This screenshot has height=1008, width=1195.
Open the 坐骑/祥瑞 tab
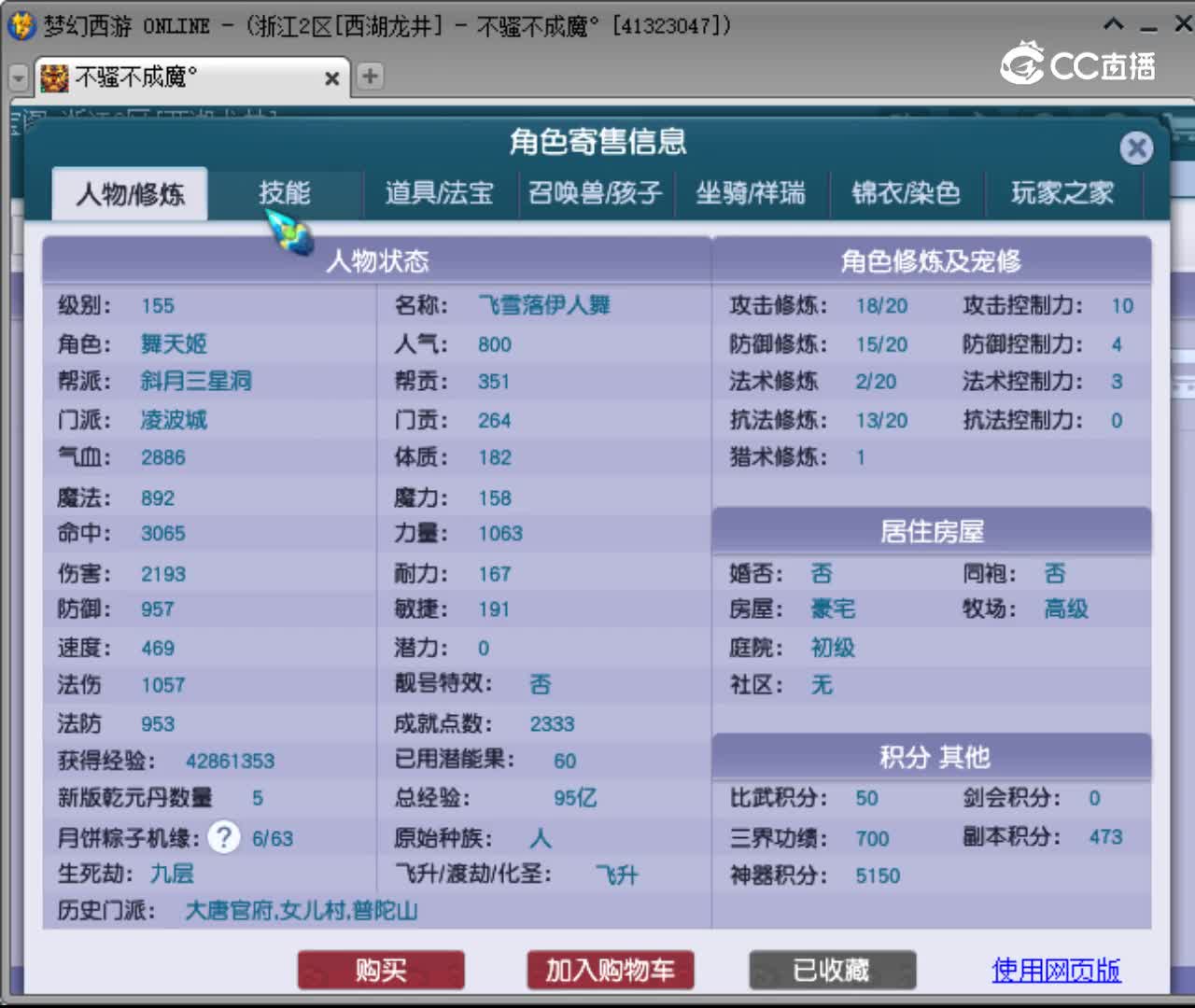click(x=751, y=193)
